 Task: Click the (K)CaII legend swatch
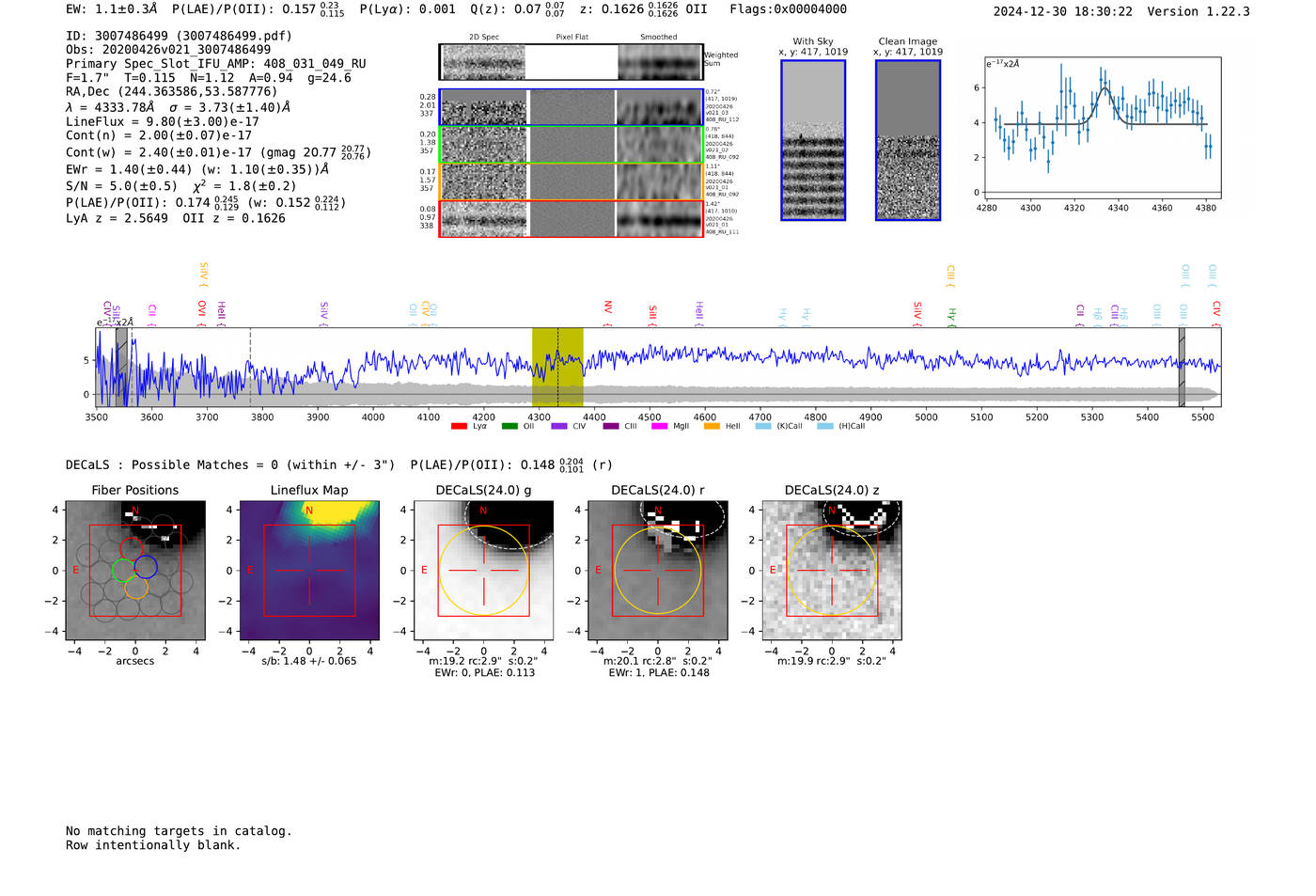pyautogui.click(x=763, y=426)
